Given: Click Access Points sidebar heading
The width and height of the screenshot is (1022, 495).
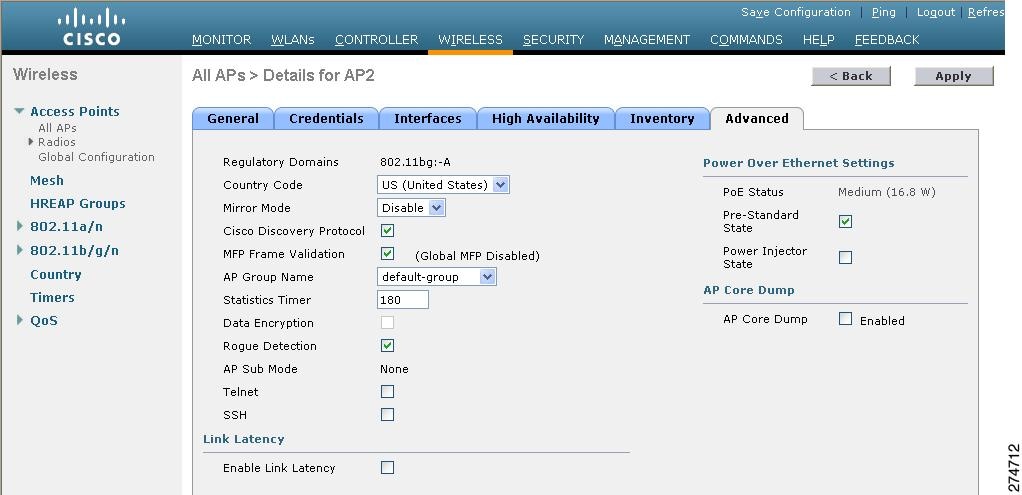Looking at the screenshot, I should 75,112.
